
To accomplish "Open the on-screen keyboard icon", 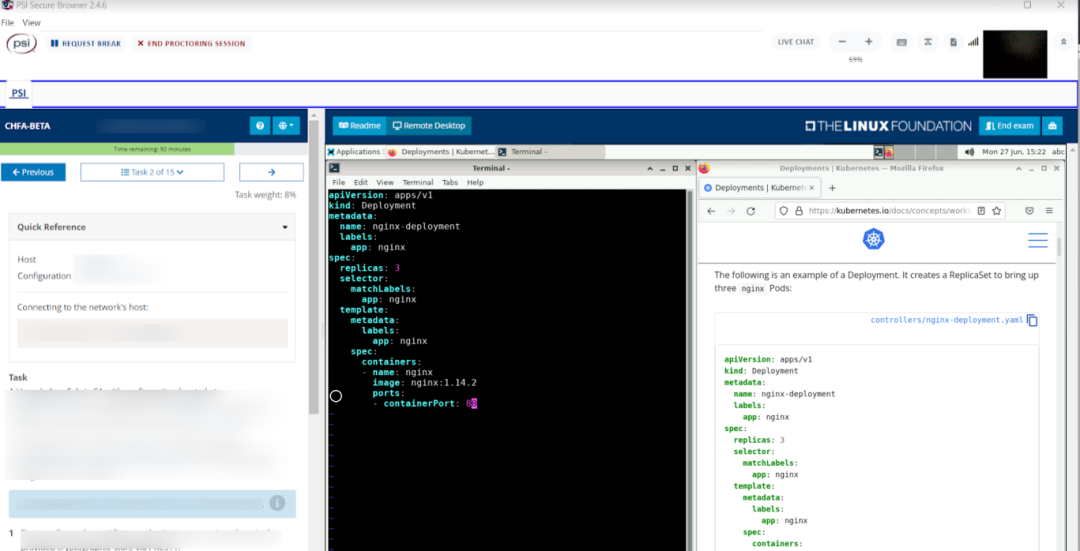I will 901,42.
